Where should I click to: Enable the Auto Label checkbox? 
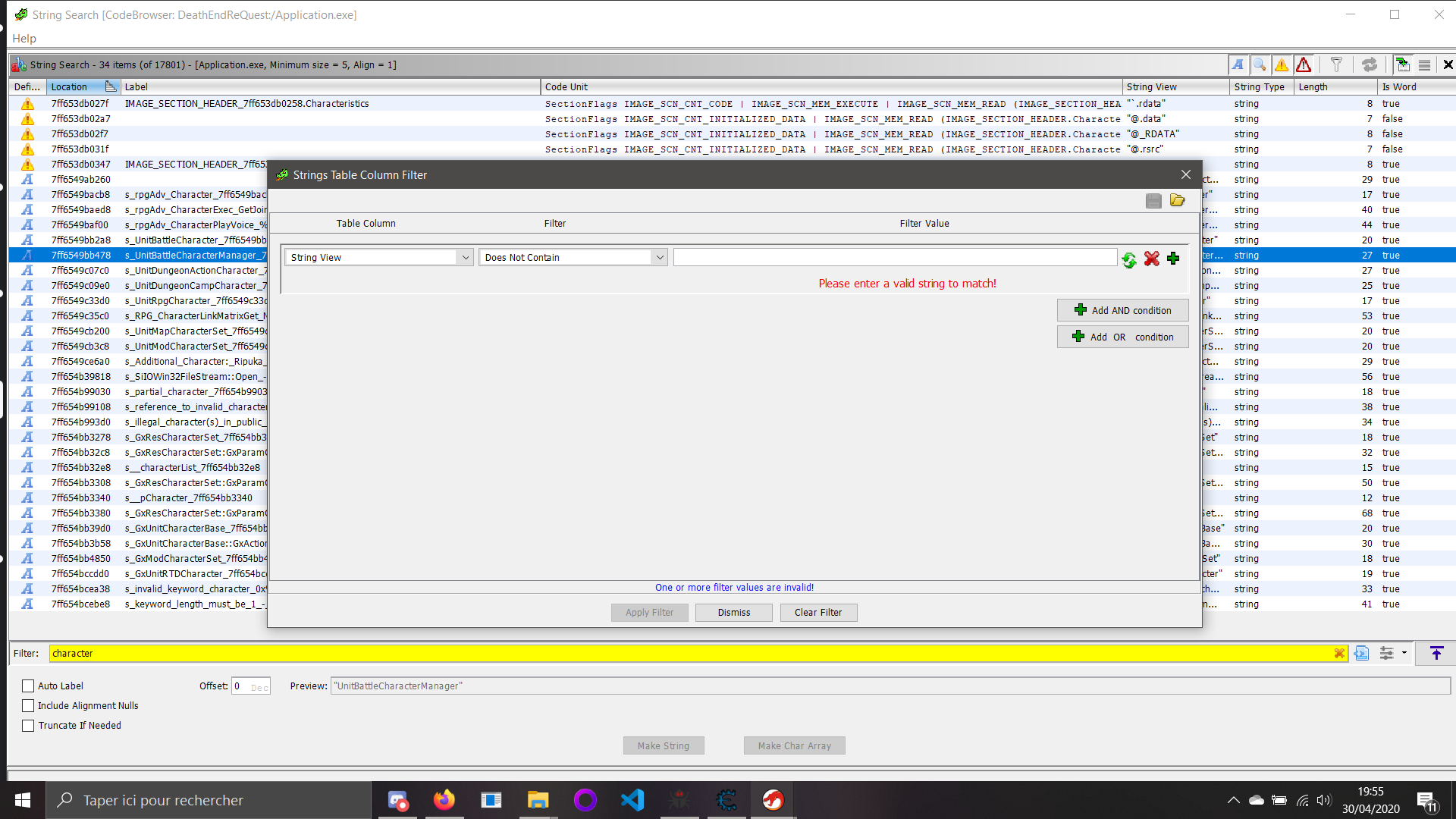coord(28,686)
